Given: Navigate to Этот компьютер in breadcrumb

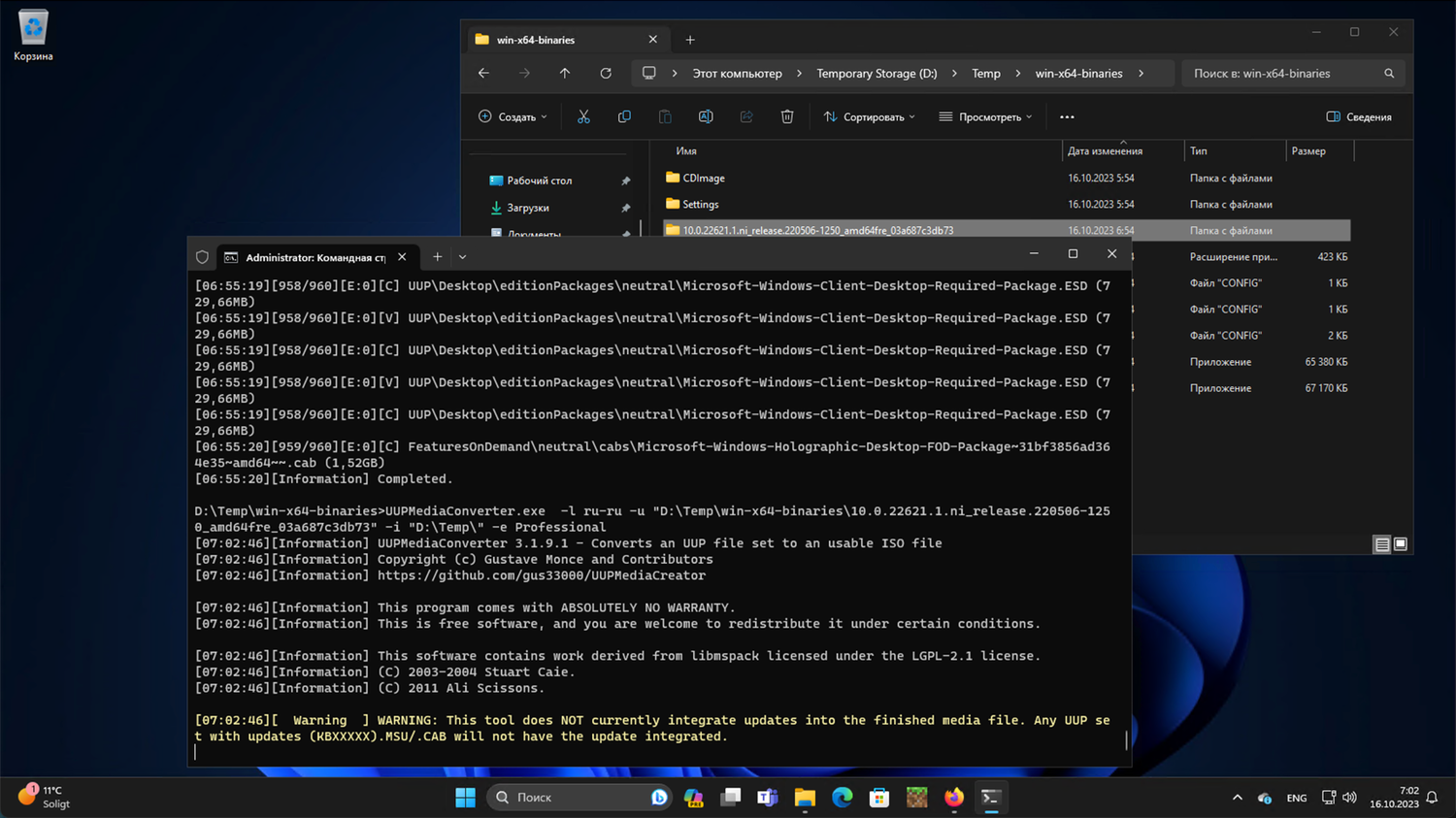Looking at the screenshot, I should tap(737, 73).
